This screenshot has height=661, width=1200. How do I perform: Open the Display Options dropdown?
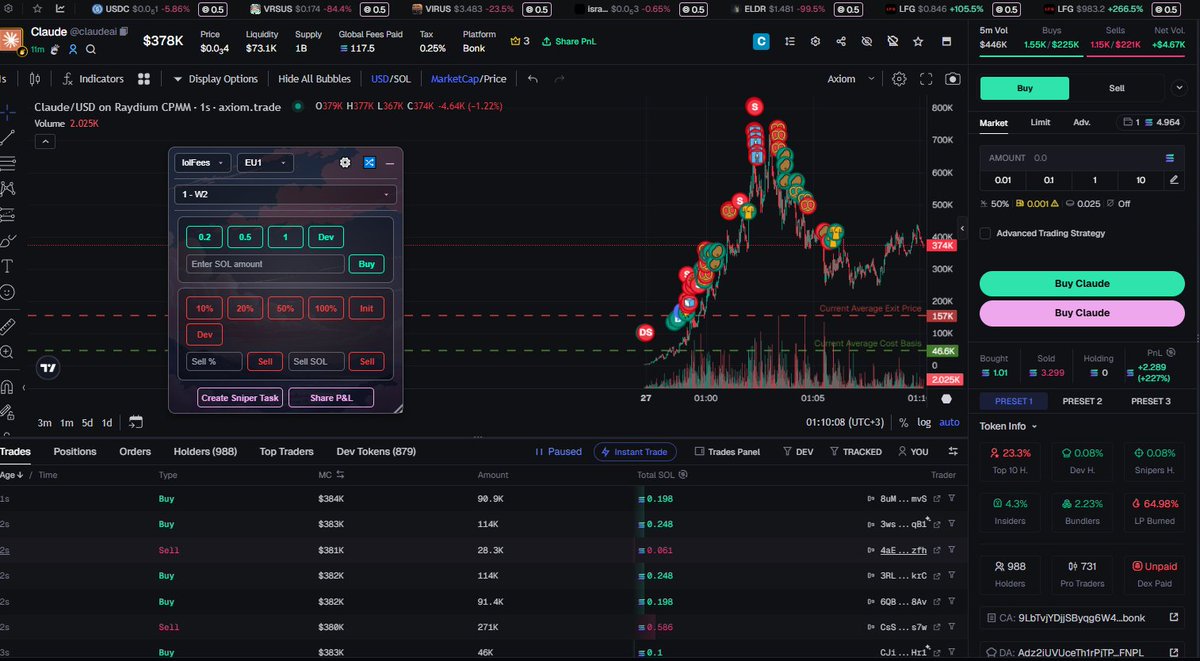pyautogui.click(x=215, y=79)
